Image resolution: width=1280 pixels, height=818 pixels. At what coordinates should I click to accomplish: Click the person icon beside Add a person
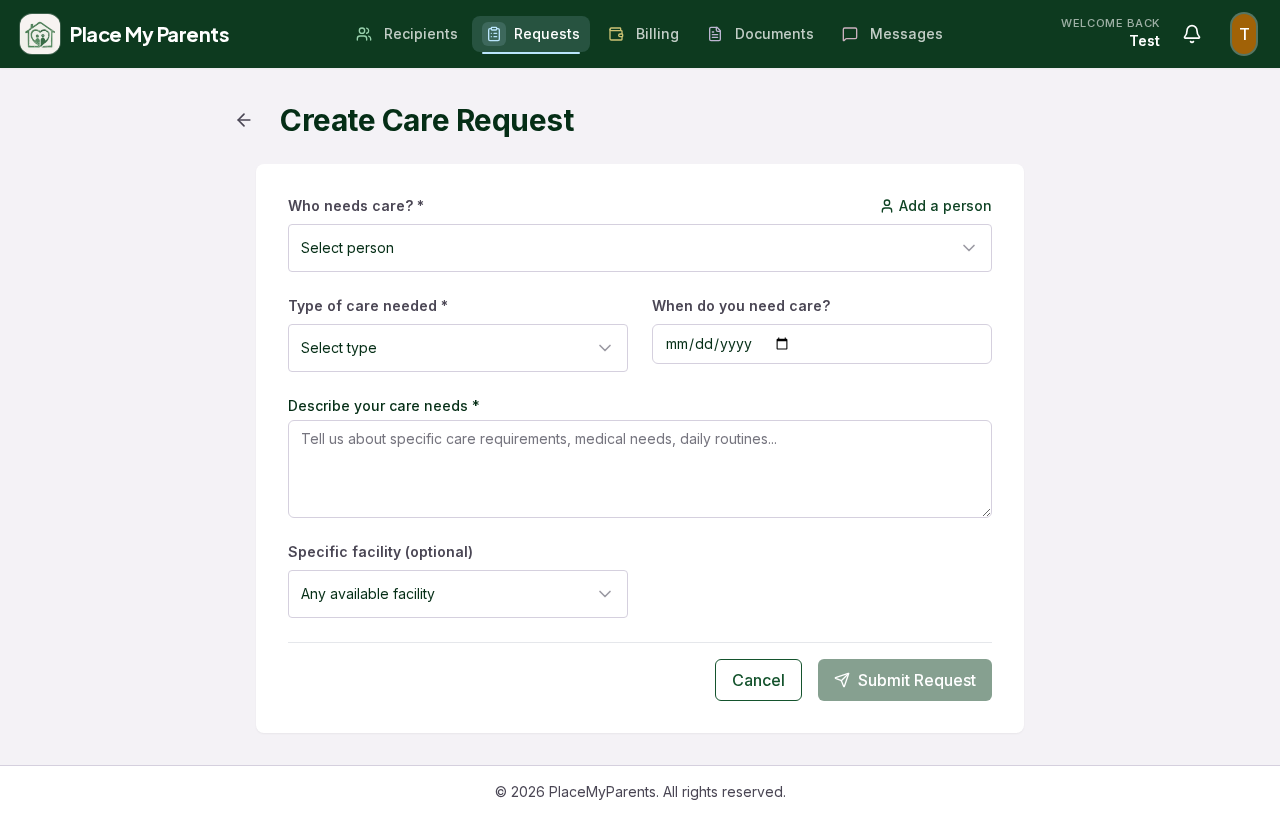(x=887, y=206)
